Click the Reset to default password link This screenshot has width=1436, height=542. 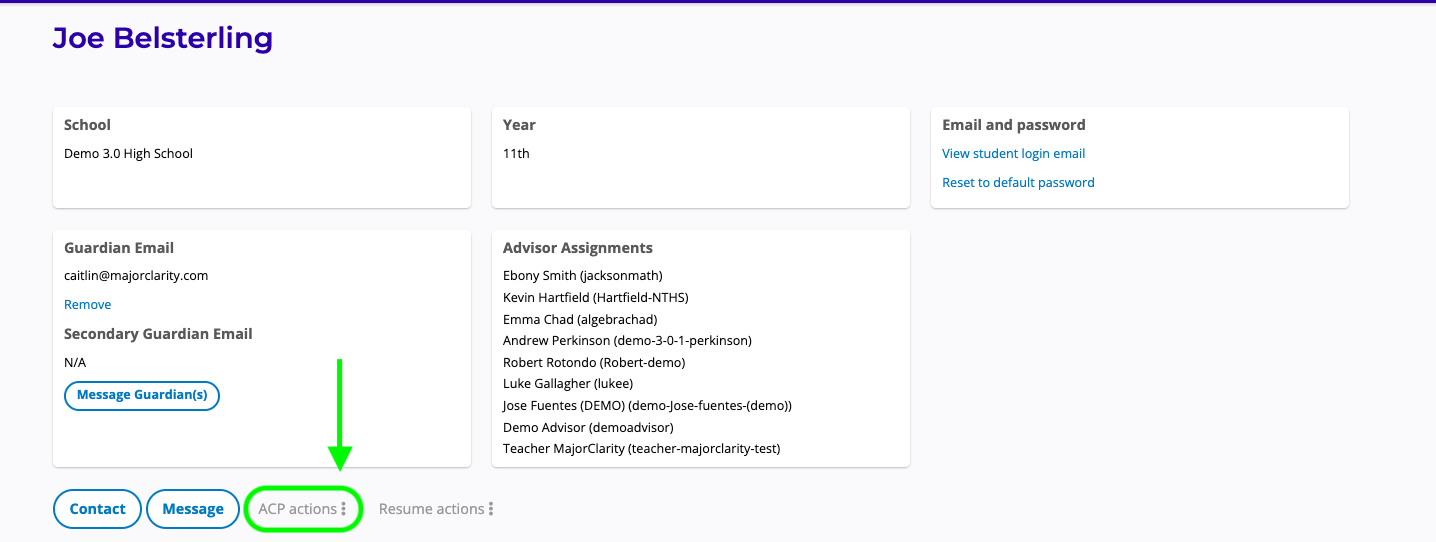pyautogui.click(x=1018, y=183)
